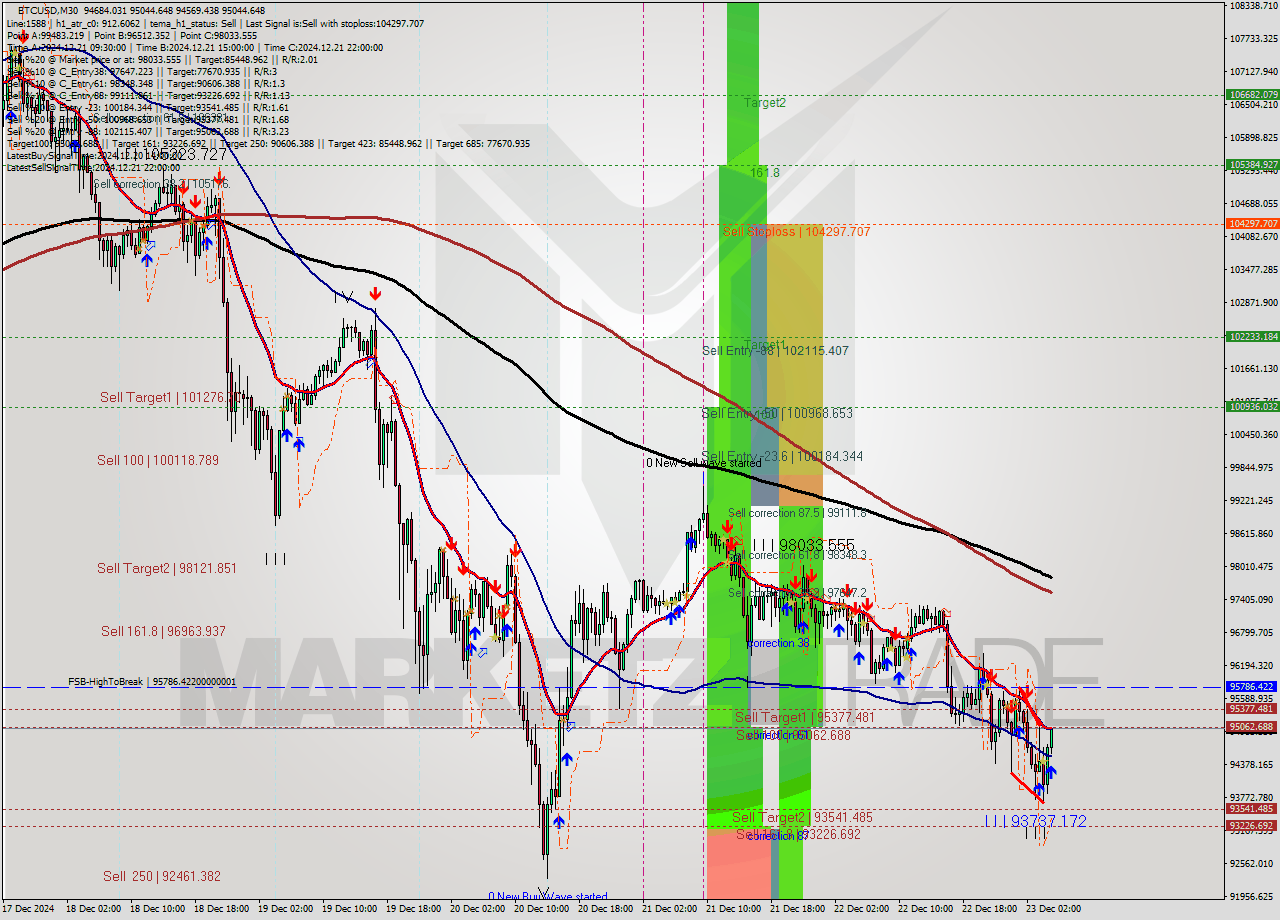Viewport: 1280px width, 920px height.
Task: Select '0 New Buy Wave started' annotation
Action: click(547, 897)
